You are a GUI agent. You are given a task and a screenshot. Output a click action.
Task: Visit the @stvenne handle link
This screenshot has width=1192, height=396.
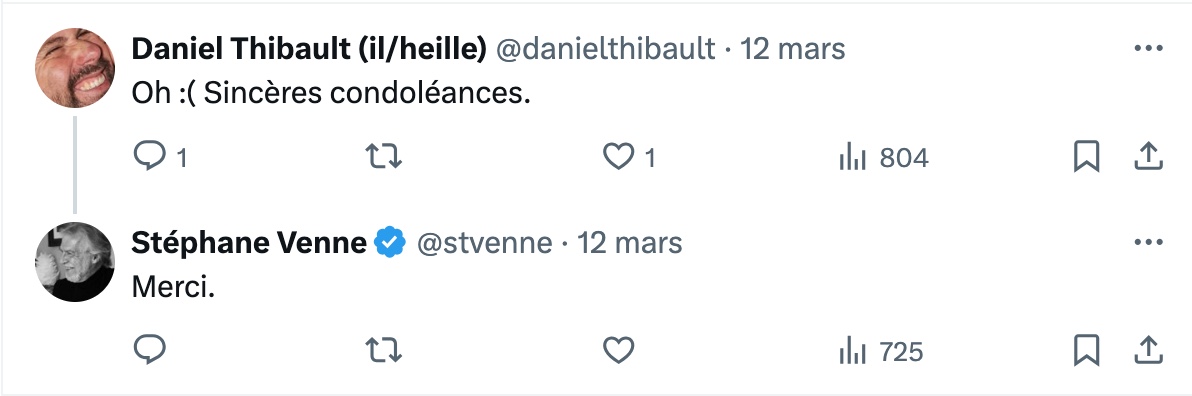coord(483,243)
